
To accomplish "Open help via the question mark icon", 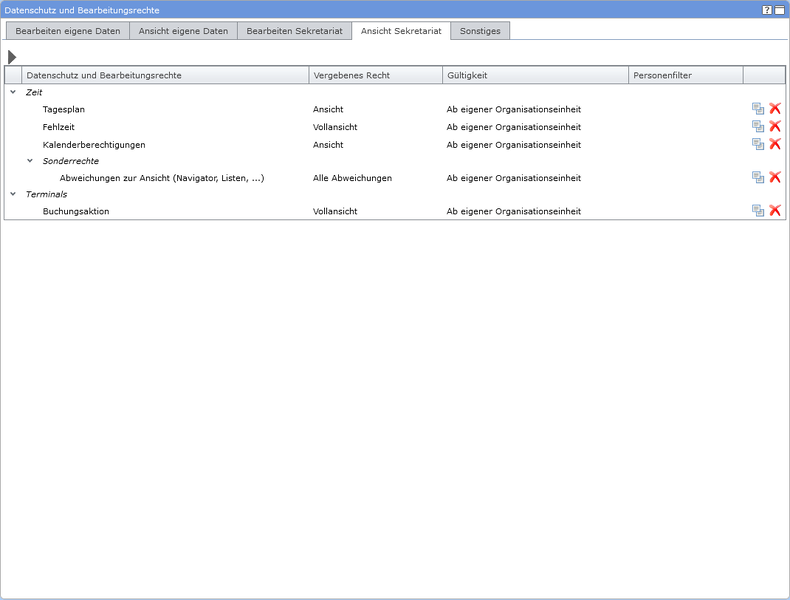I will [x=767, y=9].
